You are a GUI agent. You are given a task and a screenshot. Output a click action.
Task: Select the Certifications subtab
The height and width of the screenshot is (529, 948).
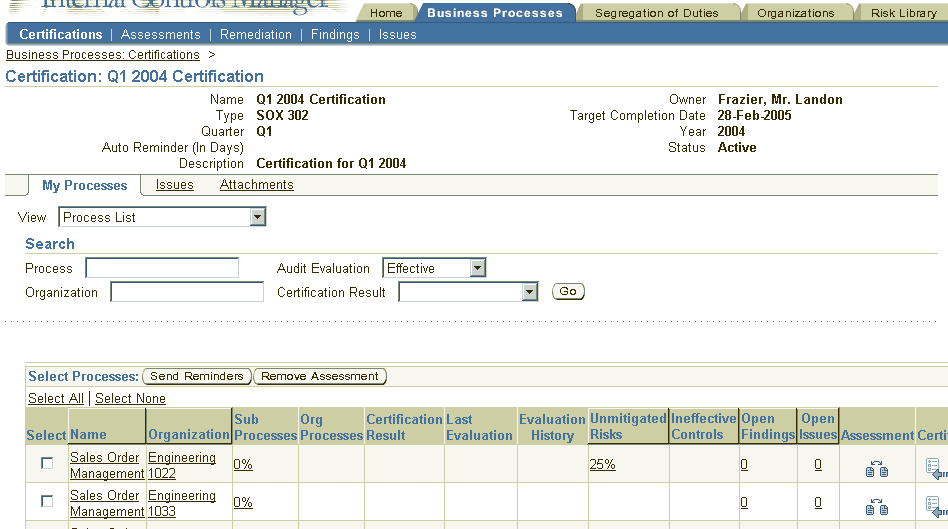click(60, 34)
